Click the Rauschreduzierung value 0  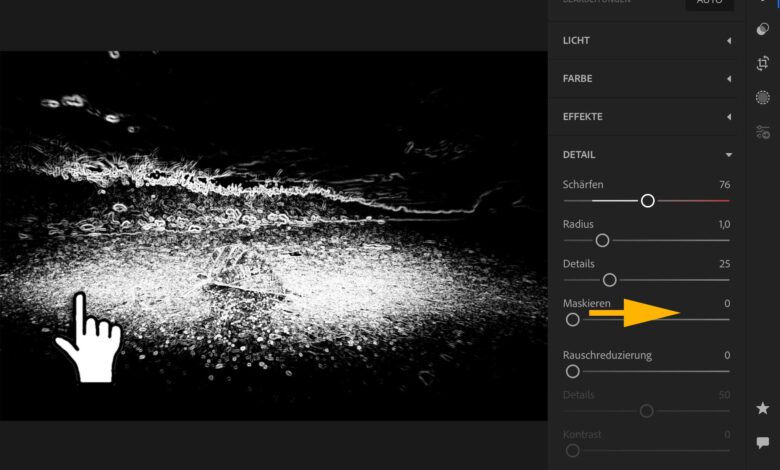click(x=727, y=355)
